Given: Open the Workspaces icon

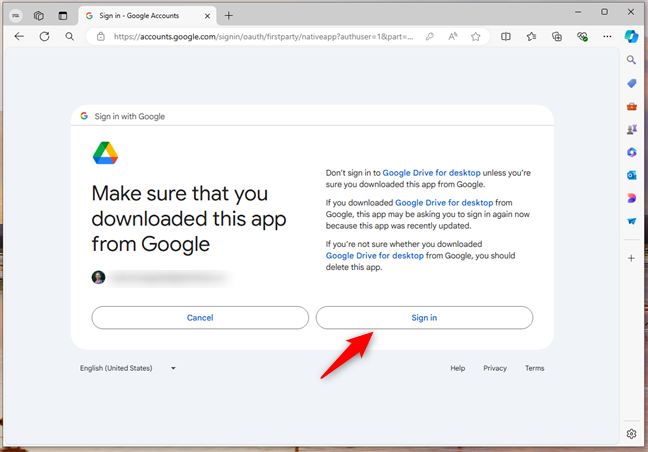Looking at the screenshot, I should pyautogui.click(x=38, y=16).
